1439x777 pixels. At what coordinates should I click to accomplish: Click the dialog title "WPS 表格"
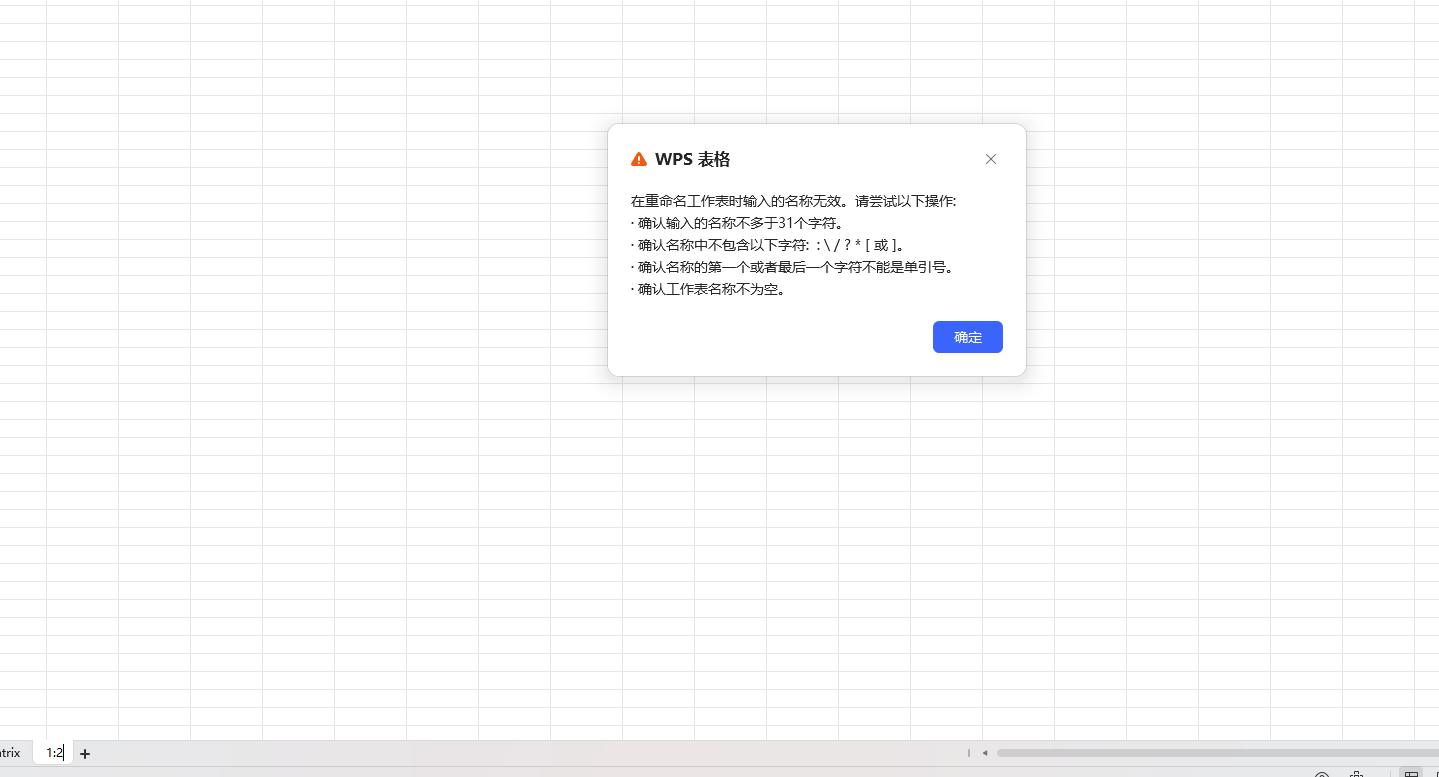[692, 159]
